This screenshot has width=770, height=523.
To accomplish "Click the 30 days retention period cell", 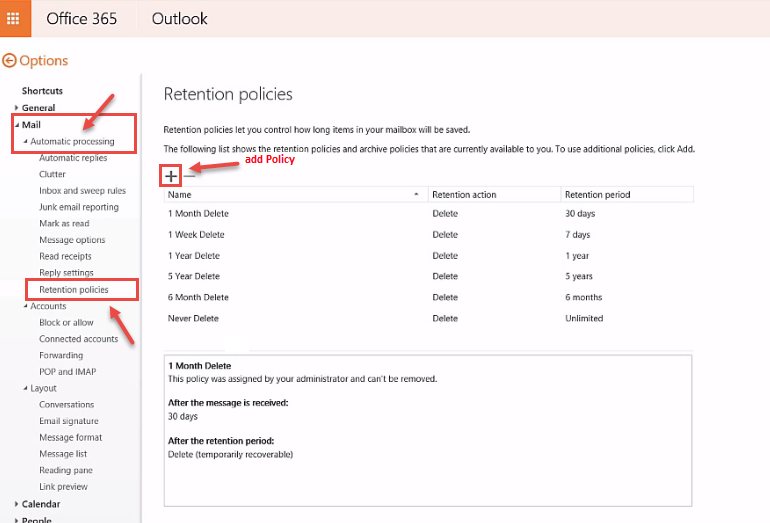I will coord(580,214).
